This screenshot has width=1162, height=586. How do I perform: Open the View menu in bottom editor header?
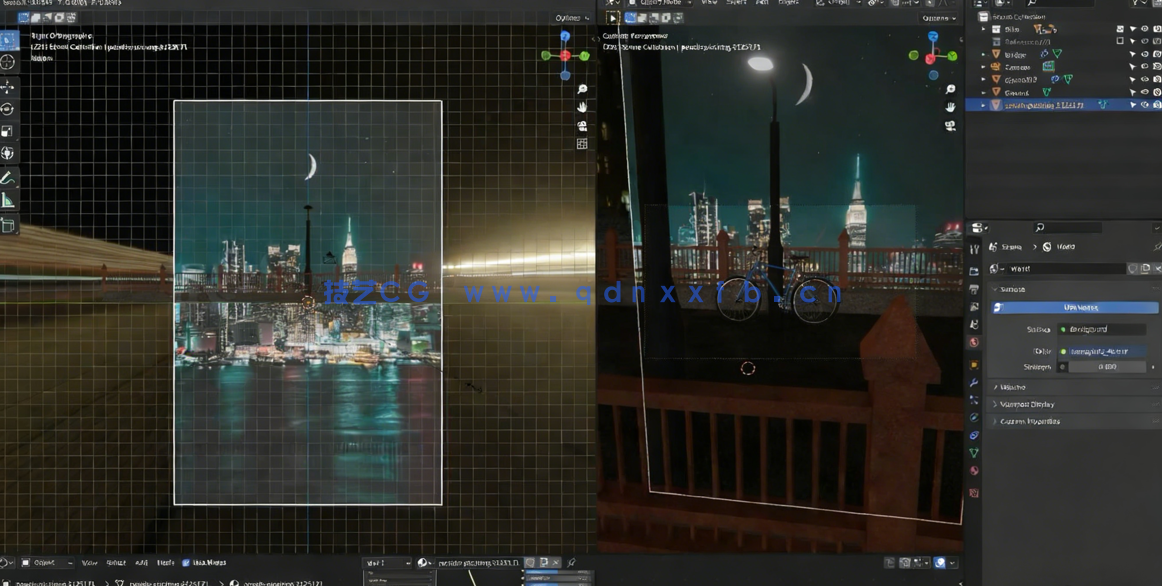[89, 563]
